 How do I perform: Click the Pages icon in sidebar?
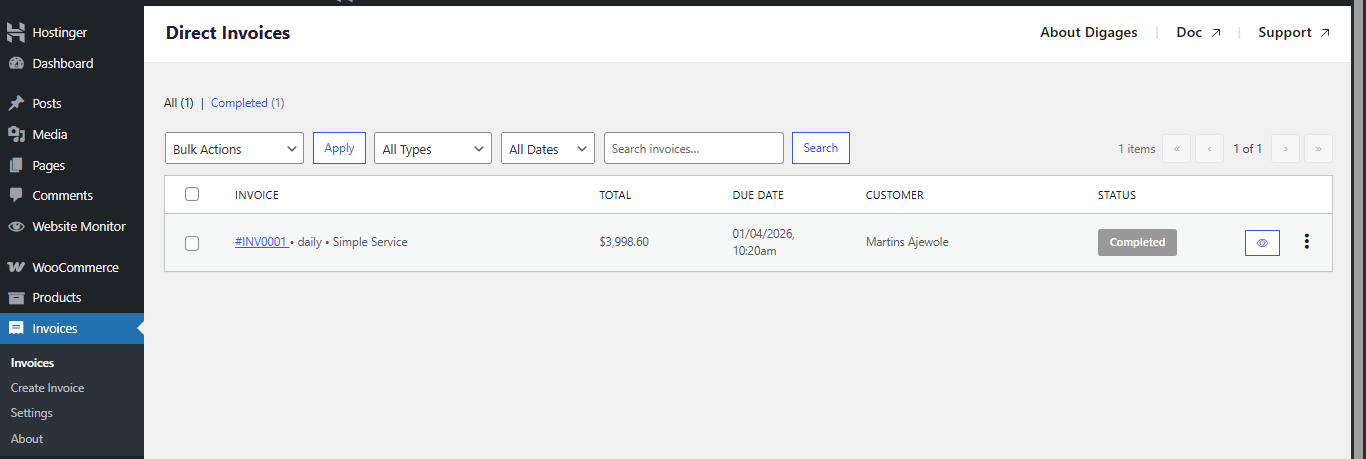16,165
